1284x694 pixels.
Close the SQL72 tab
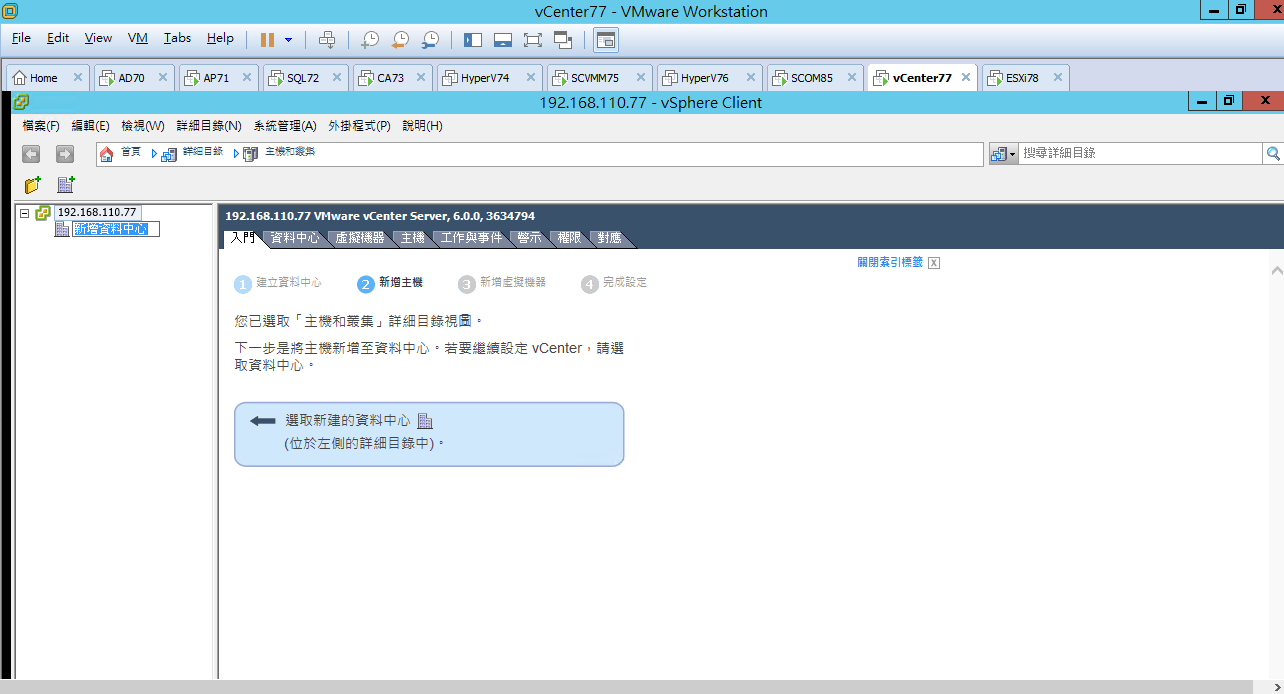click(338, 77)
